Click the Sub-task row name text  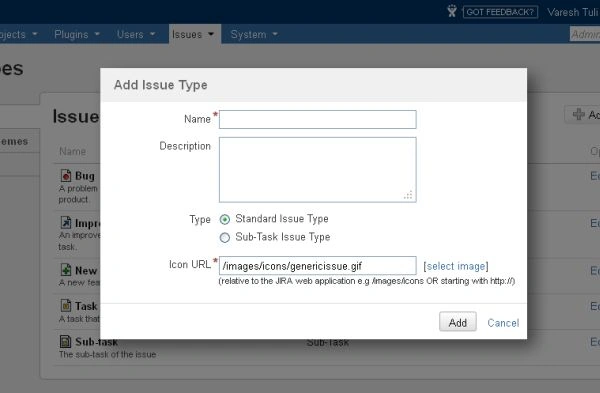click(96, 342)
